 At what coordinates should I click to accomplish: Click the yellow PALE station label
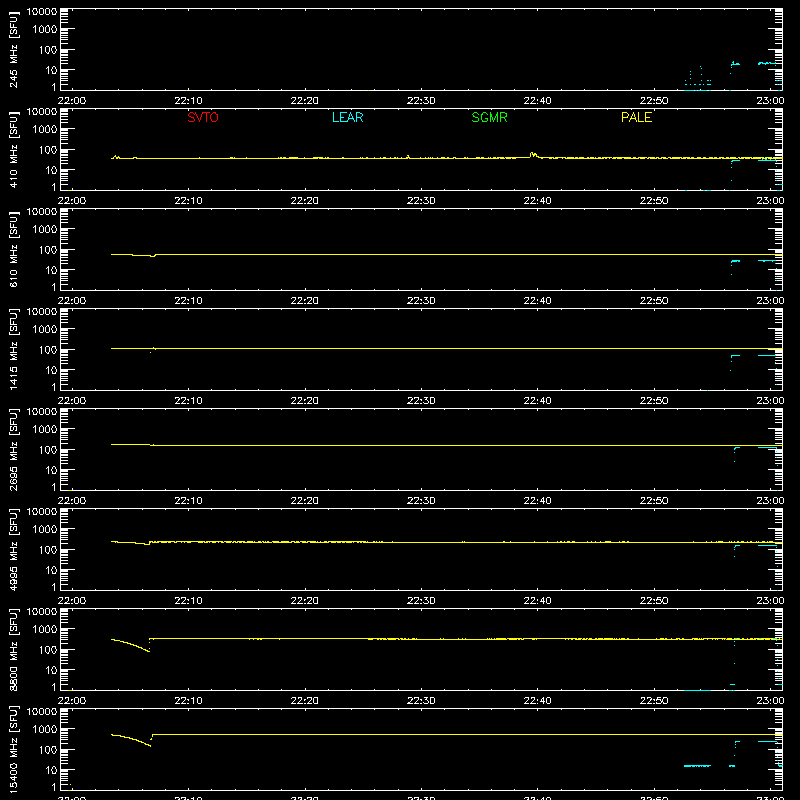click(636, 117)
